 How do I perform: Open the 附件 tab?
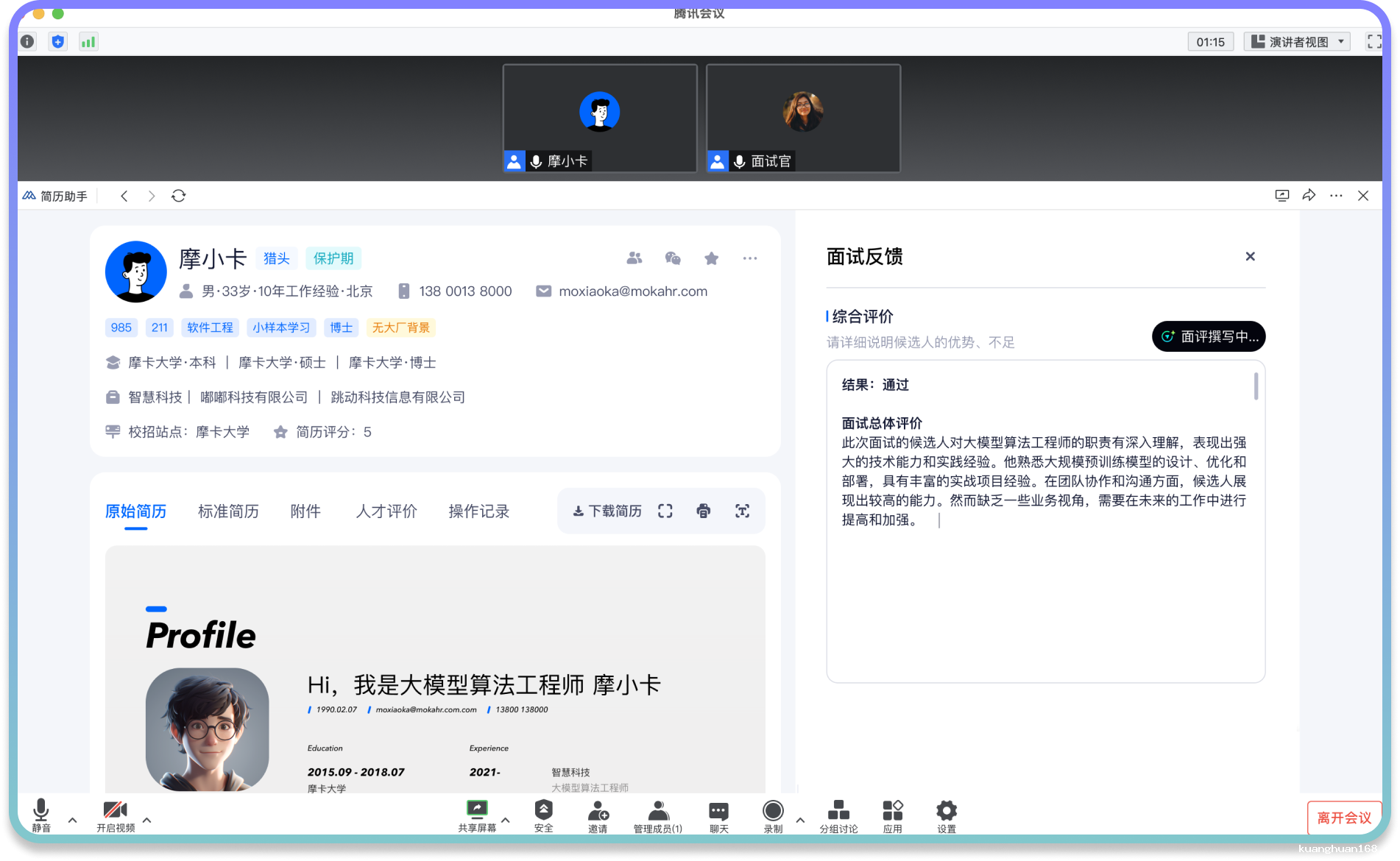click(x=305, y=511)
